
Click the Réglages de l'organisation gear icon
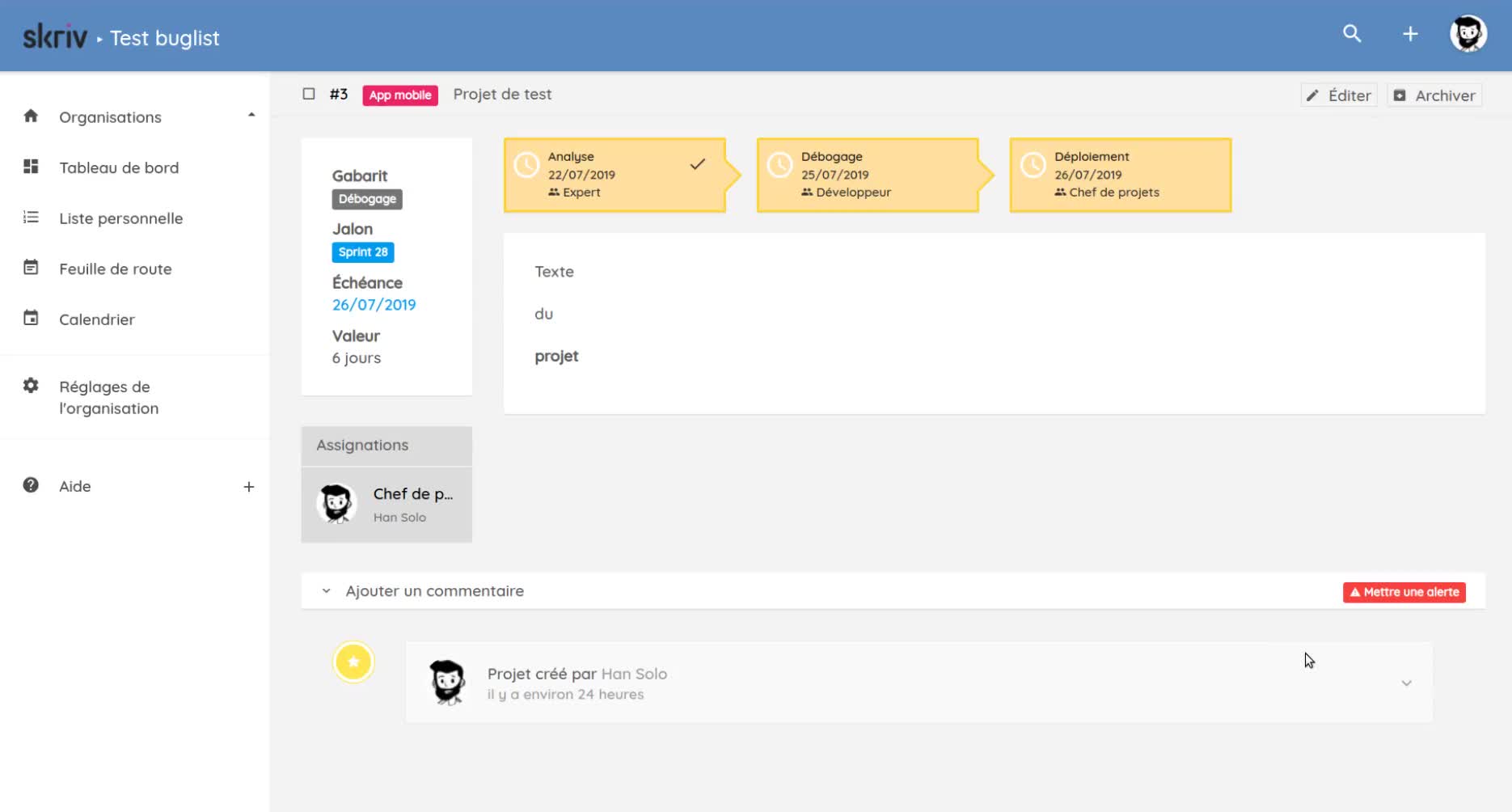[x=31, y=386]
